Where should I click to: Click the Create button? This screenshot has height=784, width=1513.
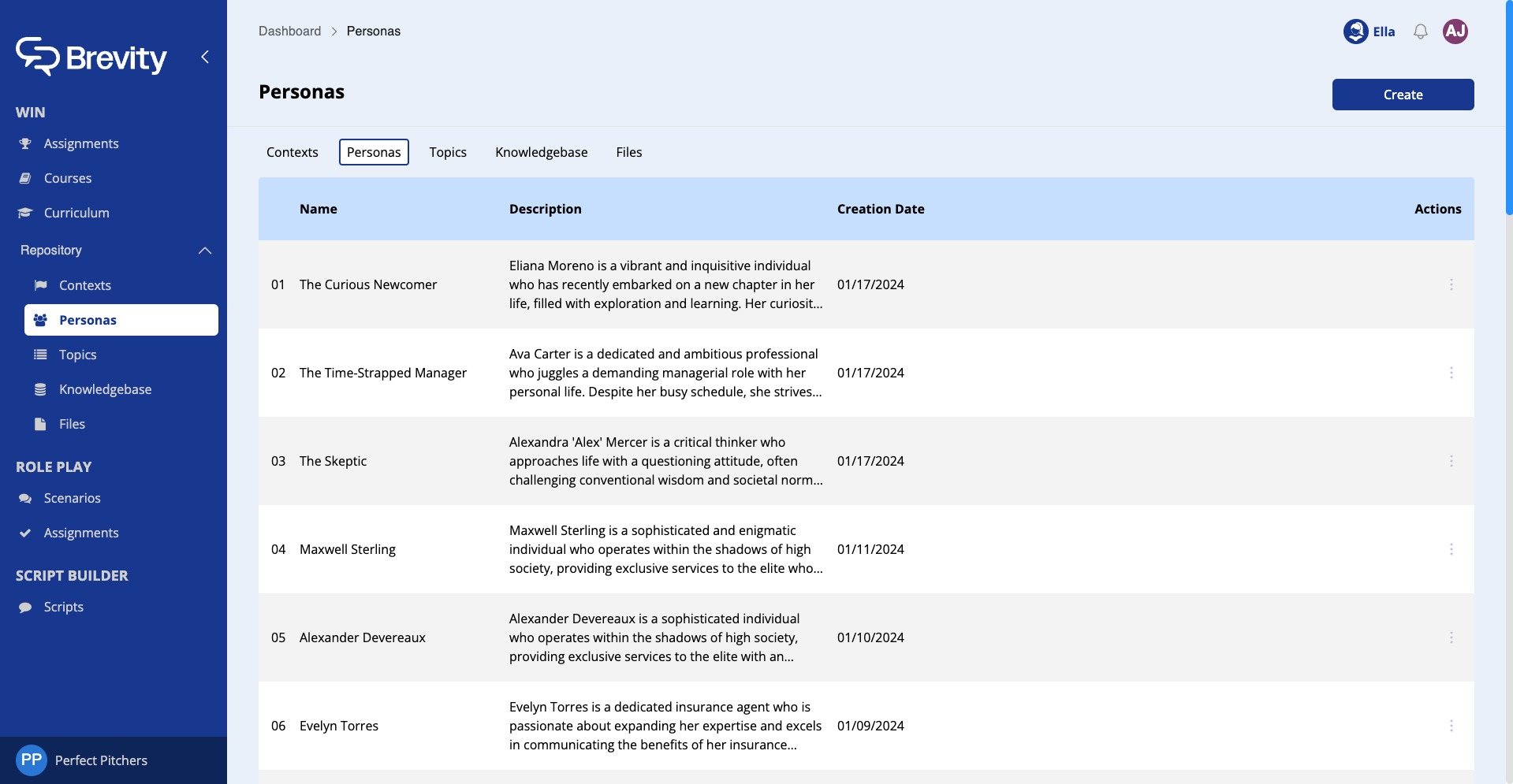[x=1403, y=95]
